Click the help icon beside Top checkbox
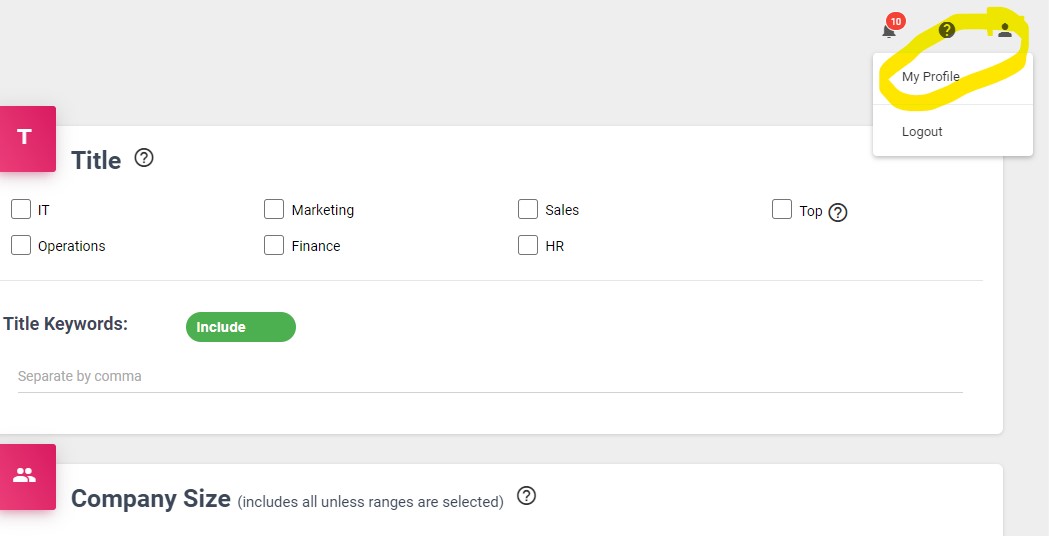The width and height of the screenshot is (1049, 536). [x=838, y=212]
